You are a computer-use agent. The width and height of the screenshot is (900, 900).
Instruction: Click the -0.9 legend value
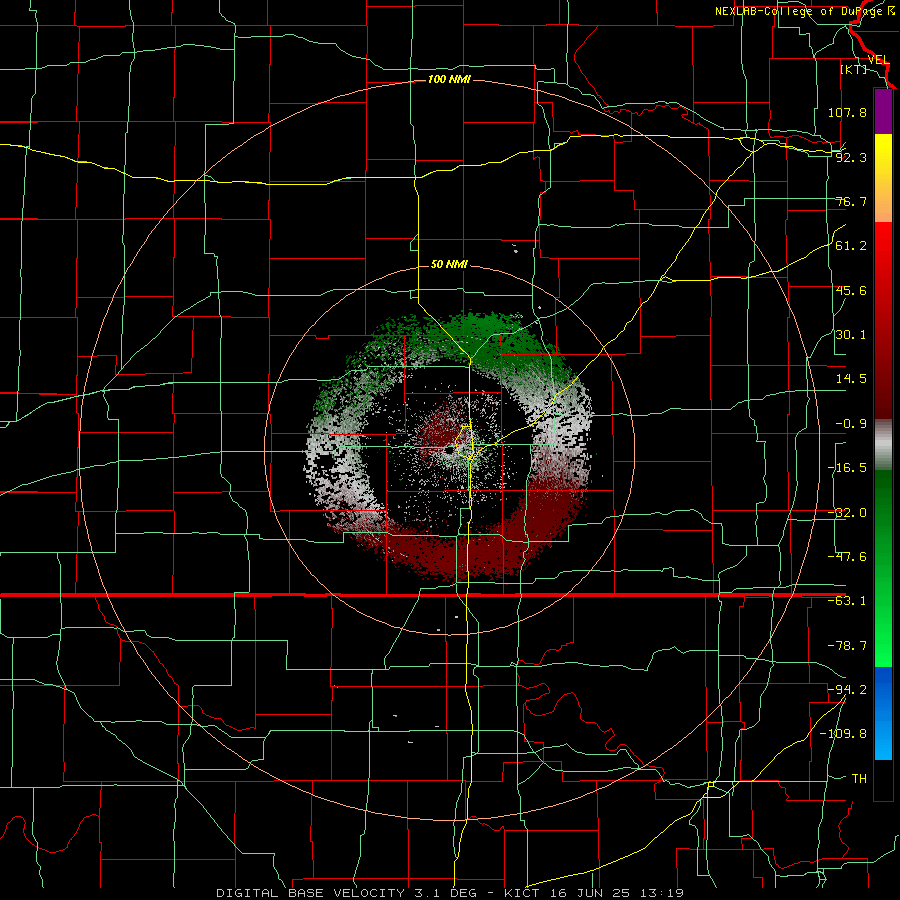point(851,424)
